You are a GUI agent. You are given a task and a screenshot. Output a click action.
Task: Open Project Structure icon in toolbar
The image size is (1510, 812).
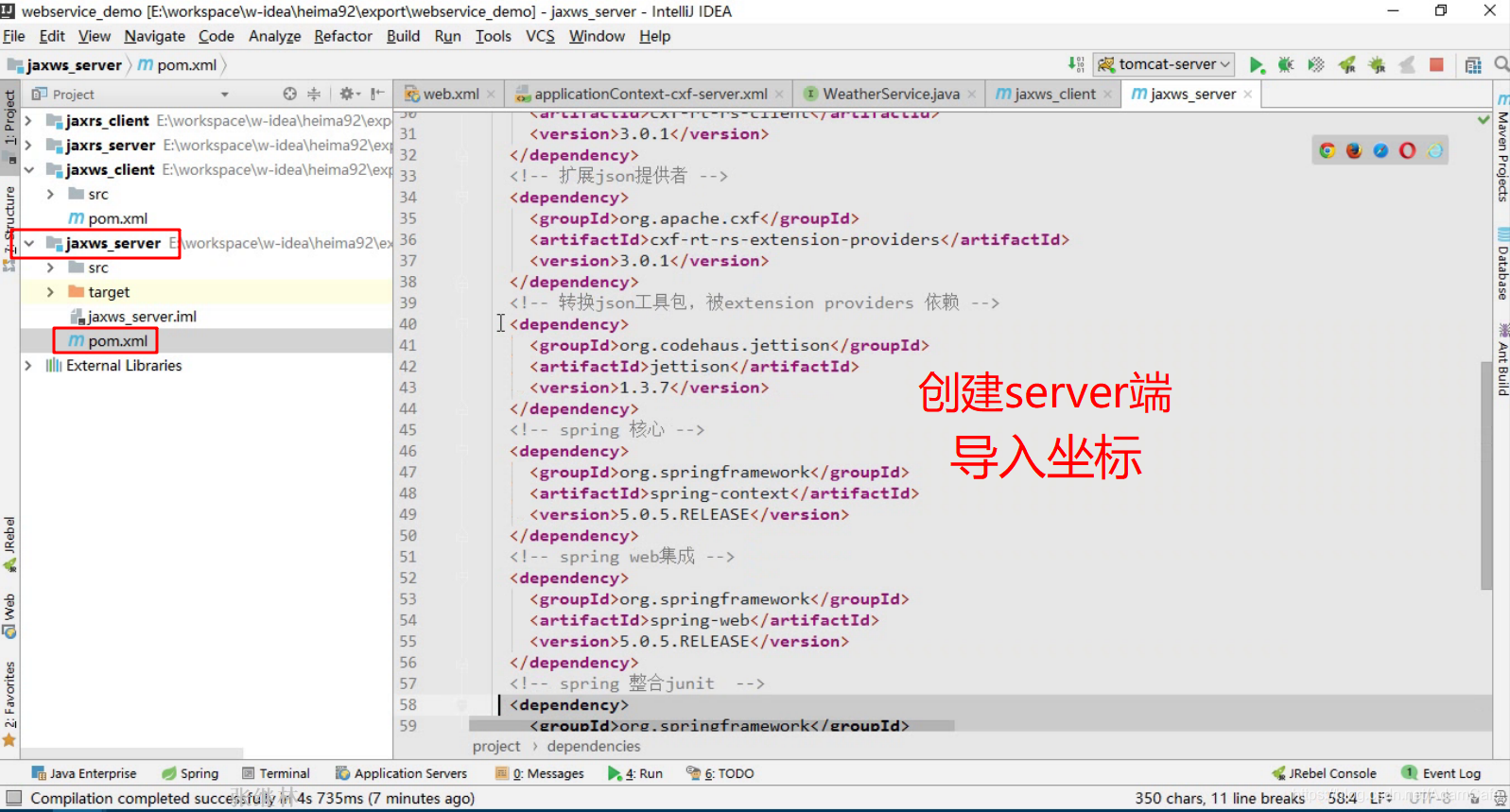click(x=1473, y=65)
